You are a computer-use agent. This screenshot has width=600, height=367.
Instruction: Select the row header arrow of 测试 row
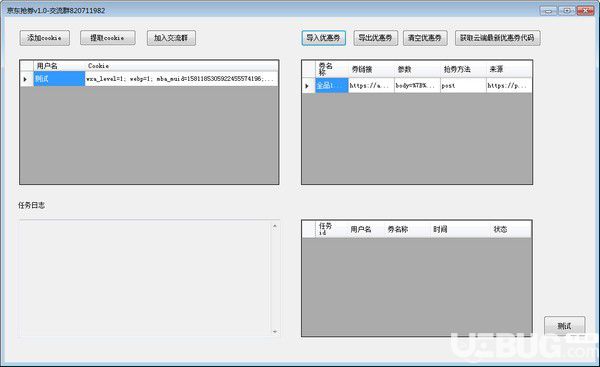point(27,79)
